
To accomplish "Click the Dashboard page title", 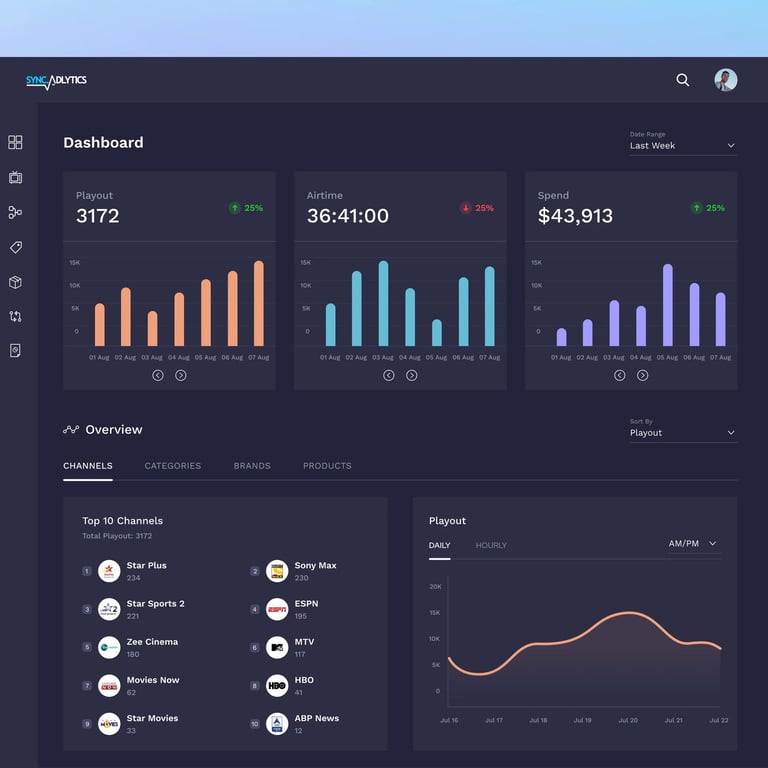I will click(x=103, y=143).
